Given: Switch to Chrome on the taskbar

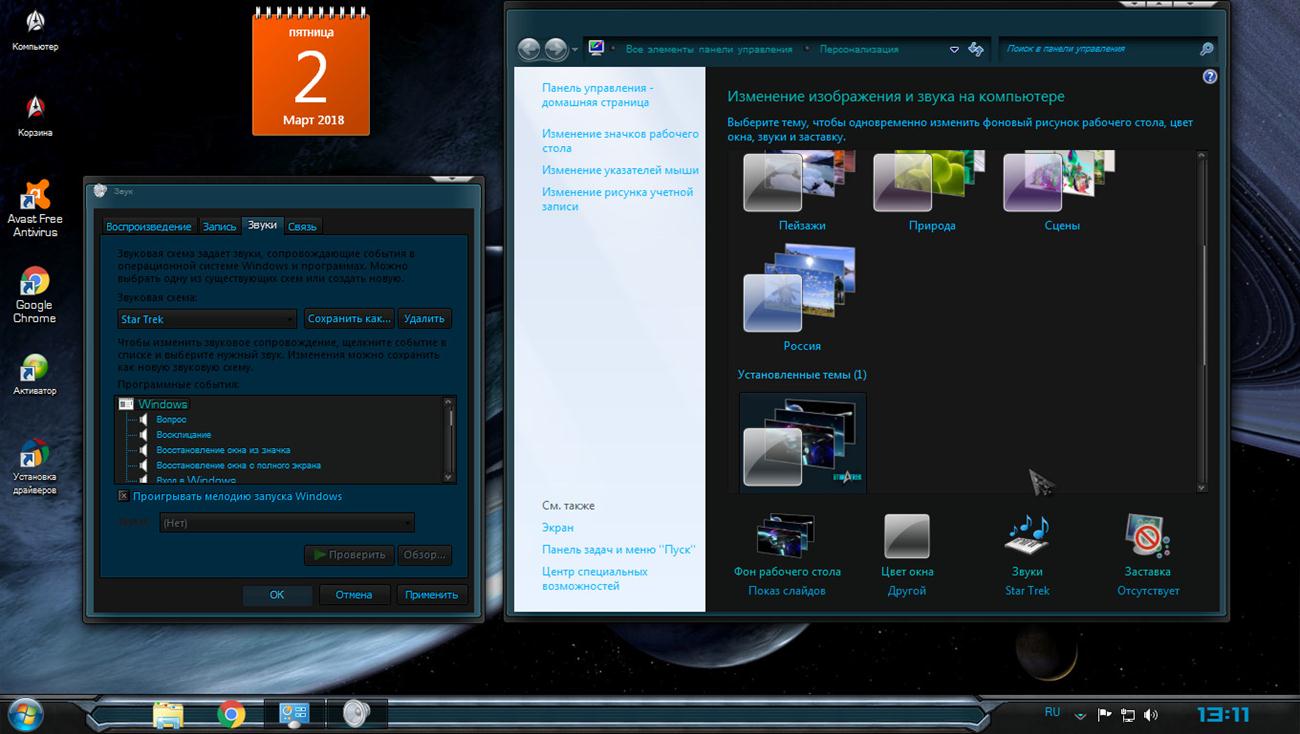Looking at the screenshot, I should 231,714.
